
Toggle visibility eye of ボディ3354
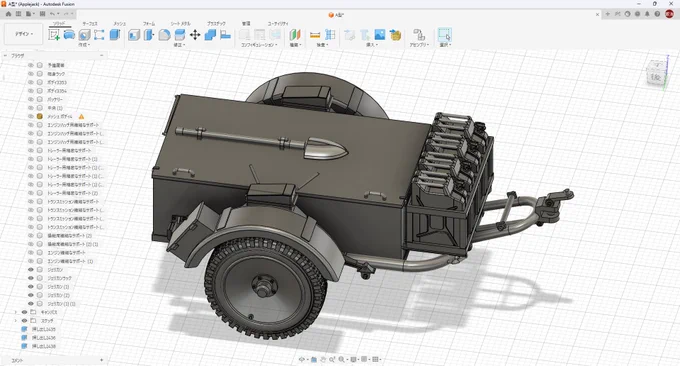click(31, 91)
